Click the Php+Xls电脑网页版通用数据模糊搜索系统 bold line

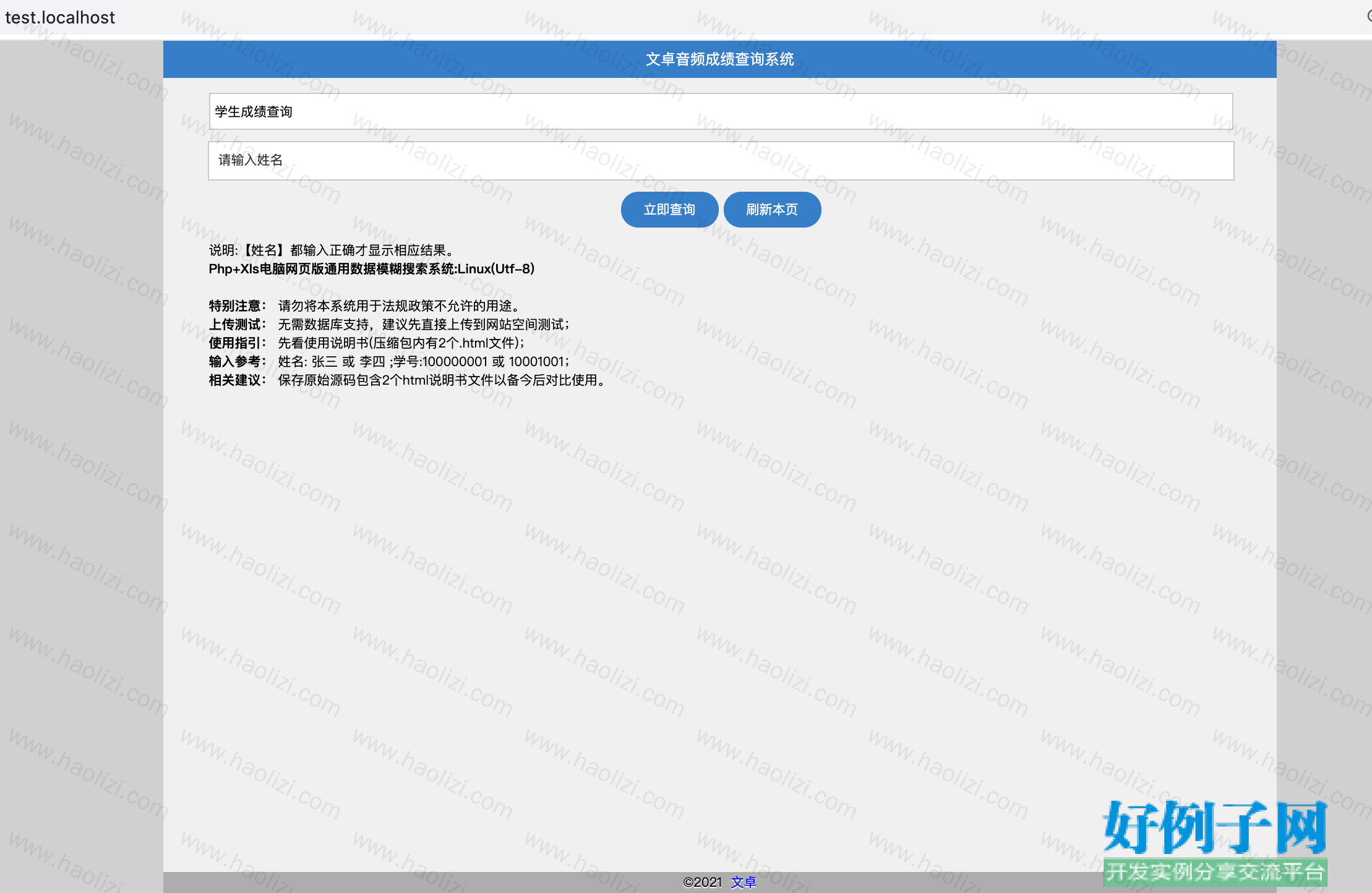tap(372, 268)
